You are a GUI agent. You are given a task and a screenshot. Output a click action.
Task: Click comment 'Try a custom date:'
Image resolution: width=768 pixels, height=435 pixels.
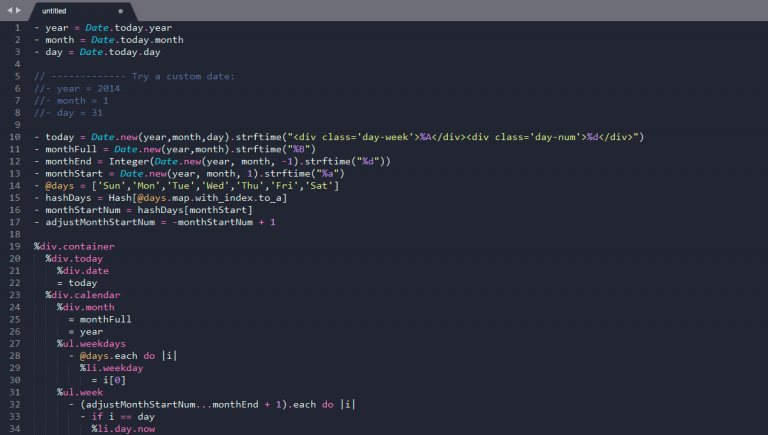point(183,76)
